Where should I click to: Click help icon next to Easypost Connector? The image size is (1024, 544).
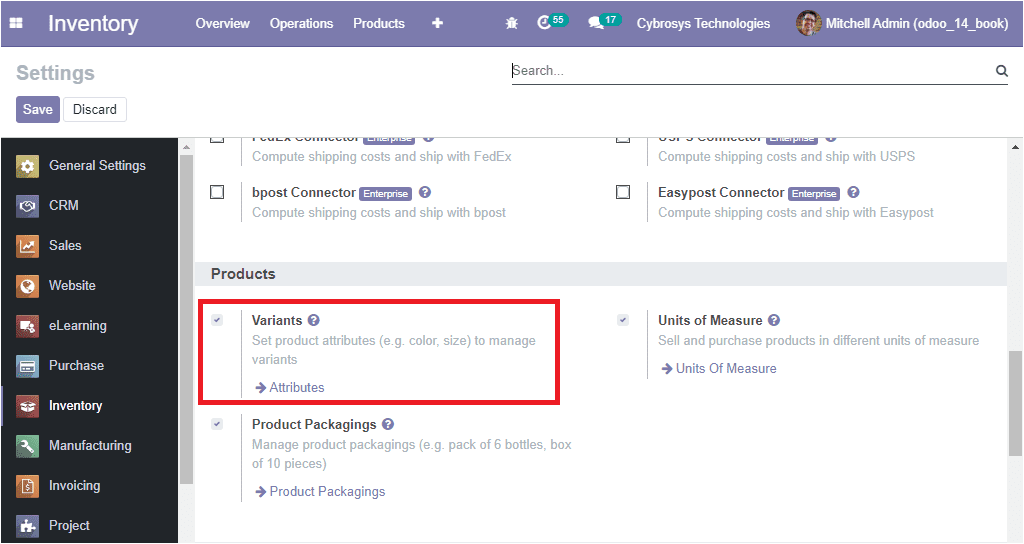(x=854, y=192)
